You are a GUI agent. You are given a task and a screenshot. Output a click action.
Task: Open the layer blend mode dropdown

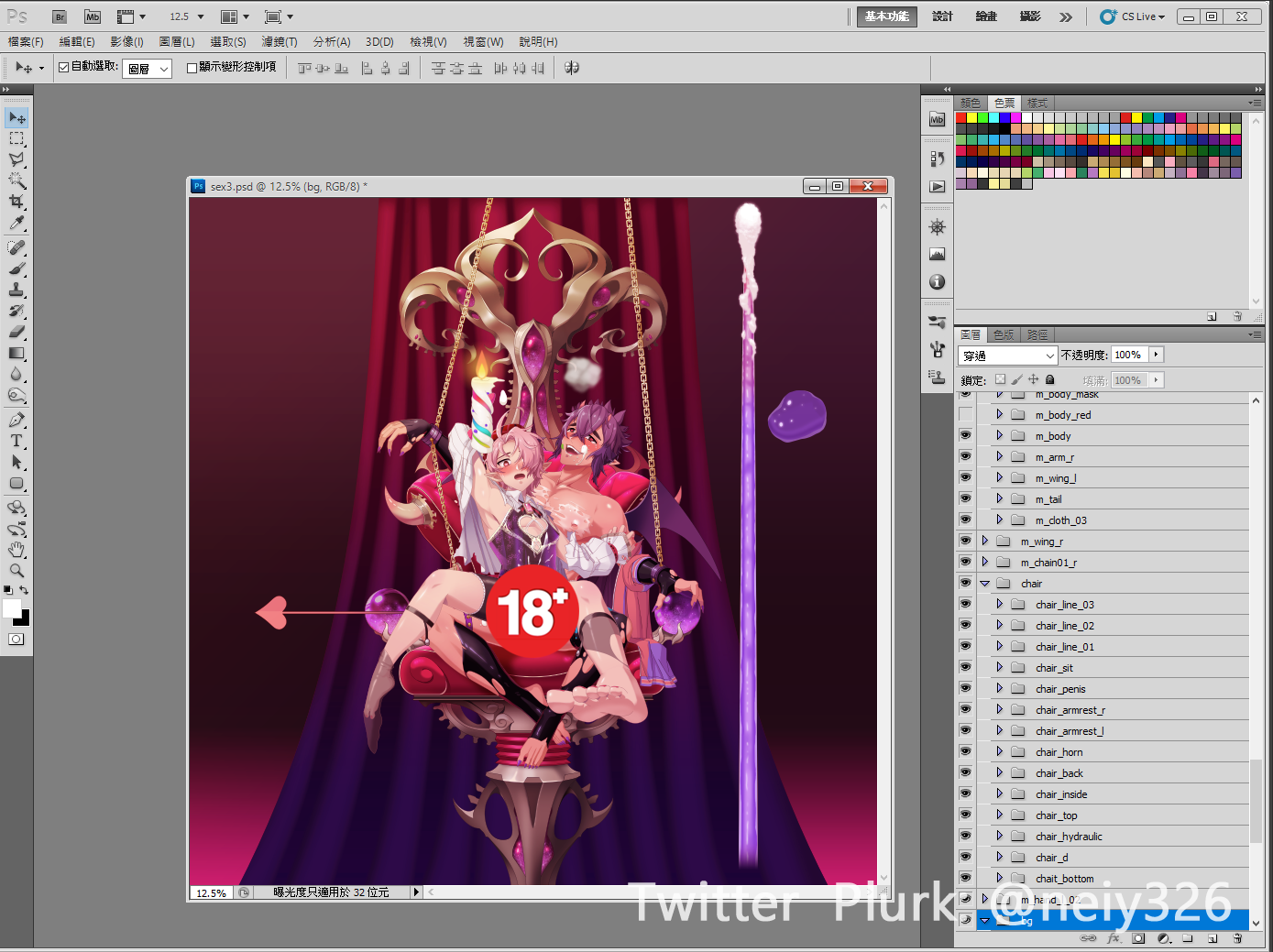tap(1008, 356)
